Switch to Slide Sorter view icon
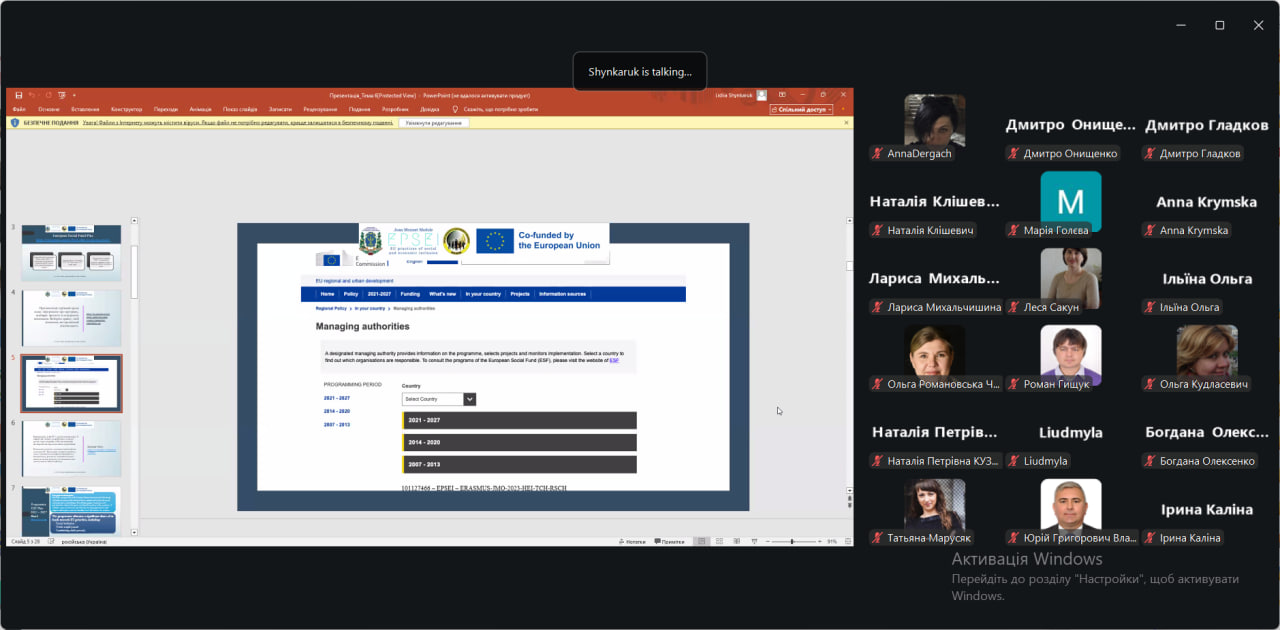The image size is (1280, 630). (x=720, y=541)
